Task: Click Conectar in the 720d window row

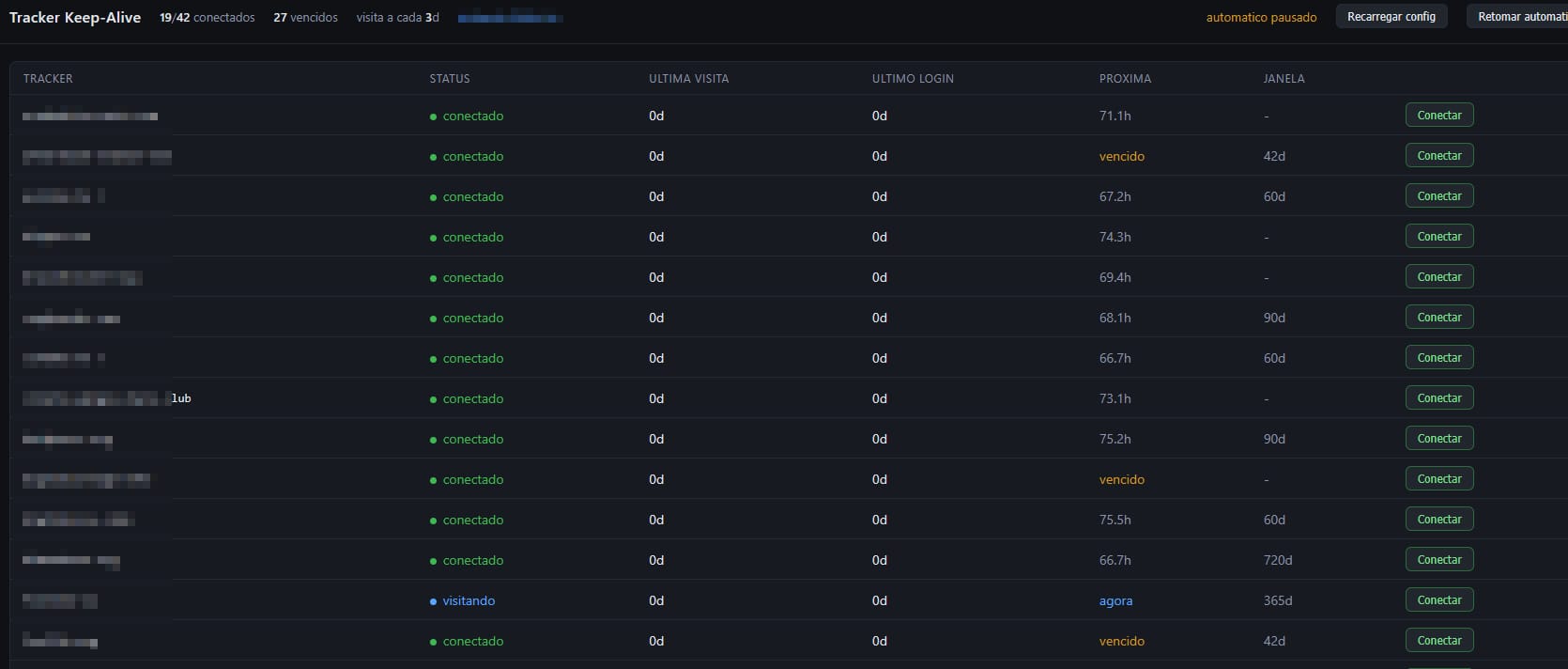Action: (1439, 560)
